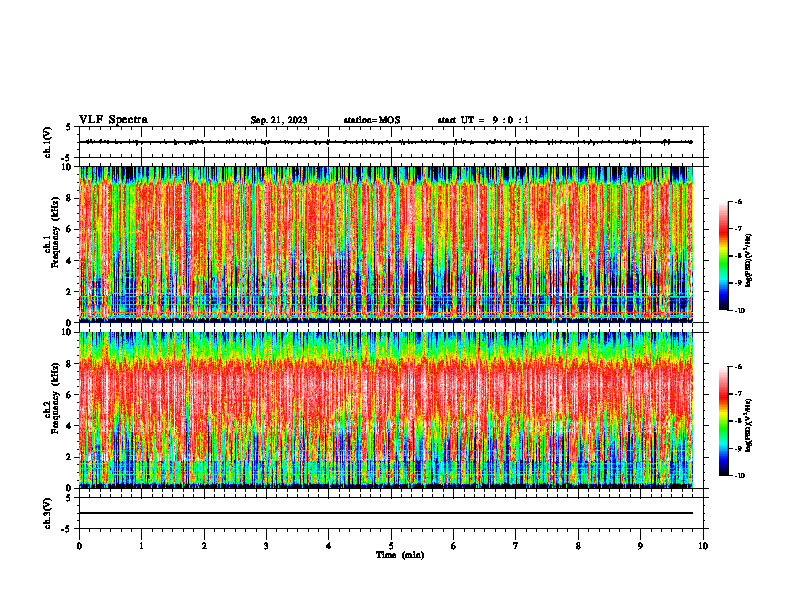Click the ch.2 spectrogram color scale bar
Screen dimensions: 792x612
coord(723,421)
